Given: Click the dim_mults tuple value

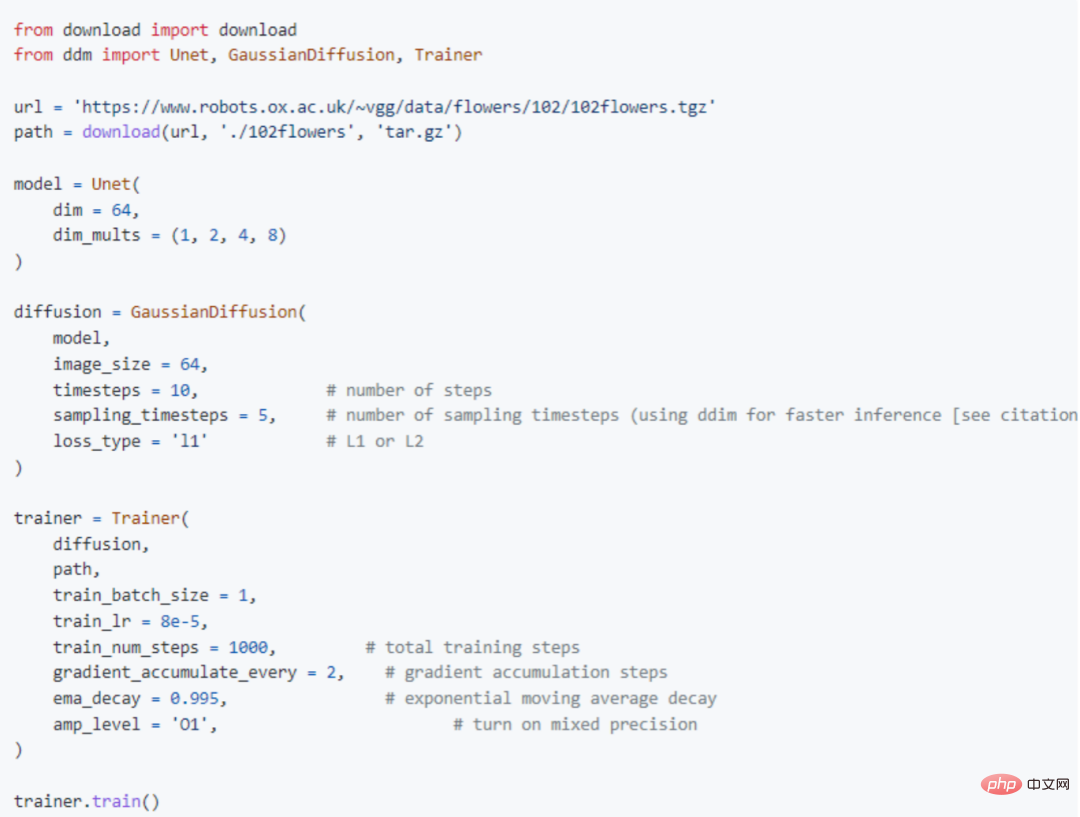Looking at the screenshot, I should (x=229, y=235).
